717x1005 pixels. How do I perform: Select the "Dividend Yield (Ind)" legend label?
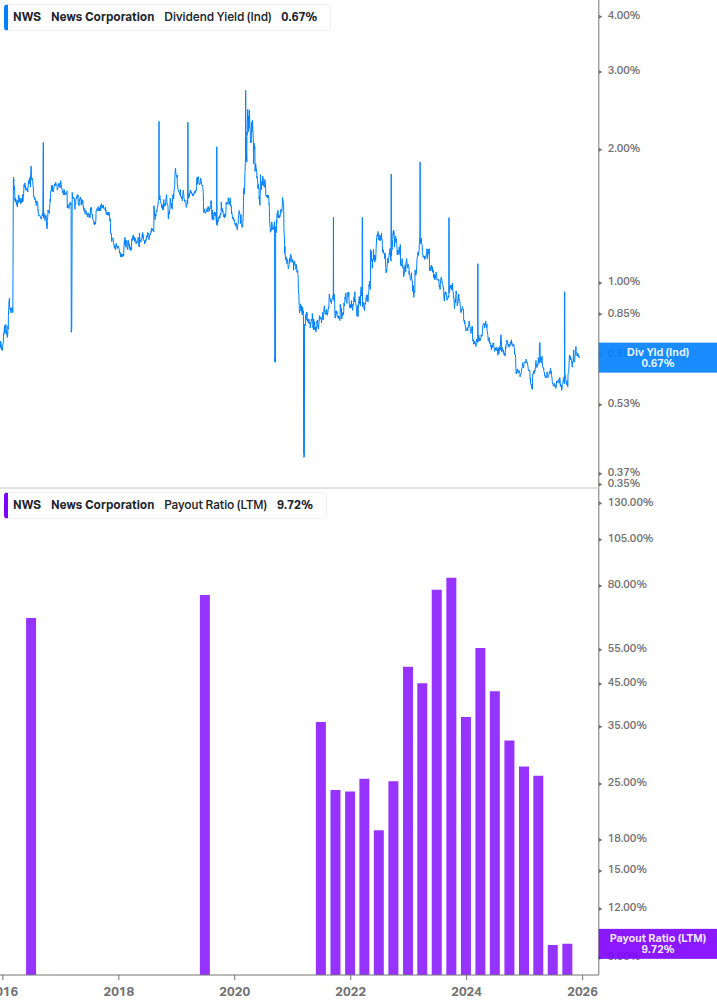(x=217, y=17)
